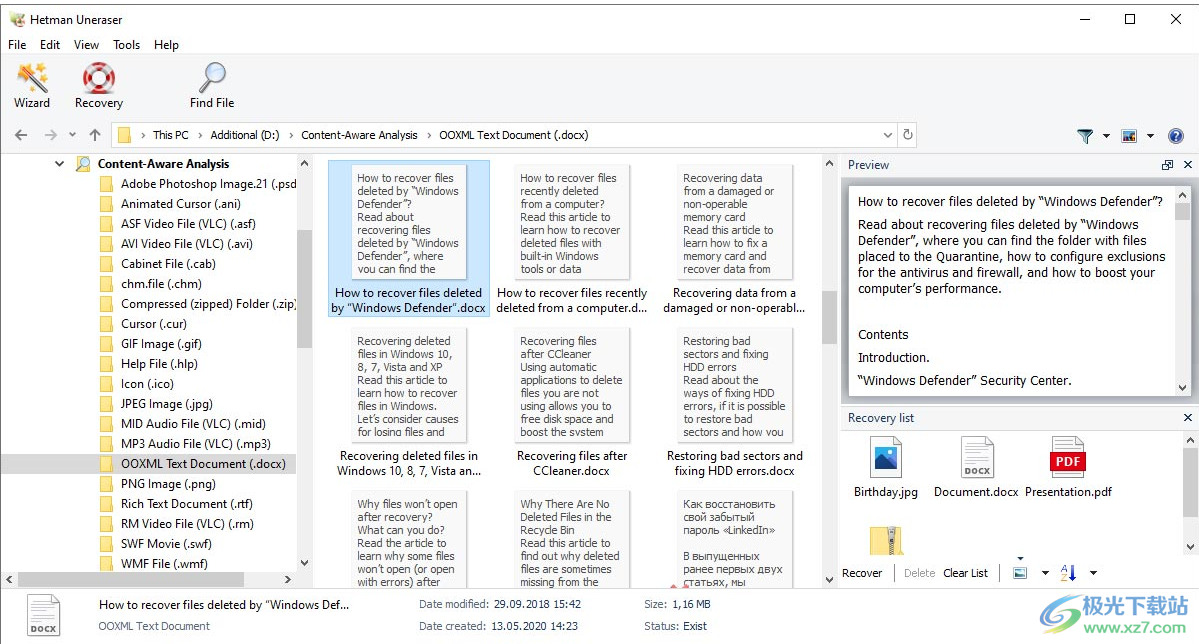Undock the Preview panel
Viewport: 1199px width, 644px height.
click(1167, 165)
